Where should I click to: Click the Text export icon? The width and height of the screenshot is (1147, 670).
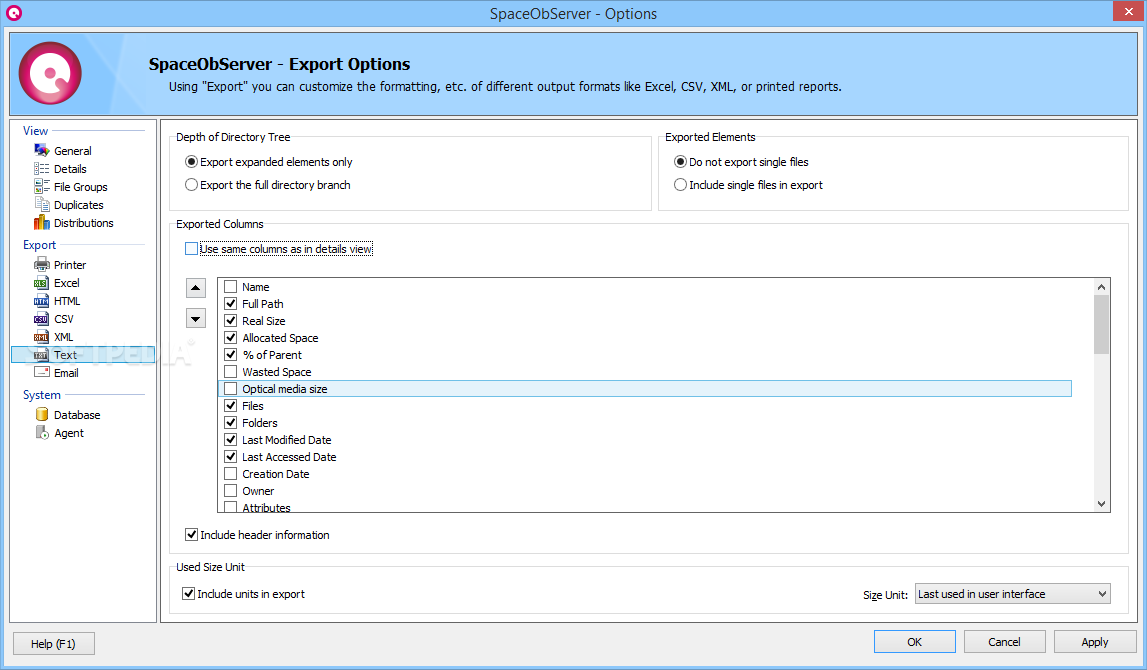[x=42, y=355]
